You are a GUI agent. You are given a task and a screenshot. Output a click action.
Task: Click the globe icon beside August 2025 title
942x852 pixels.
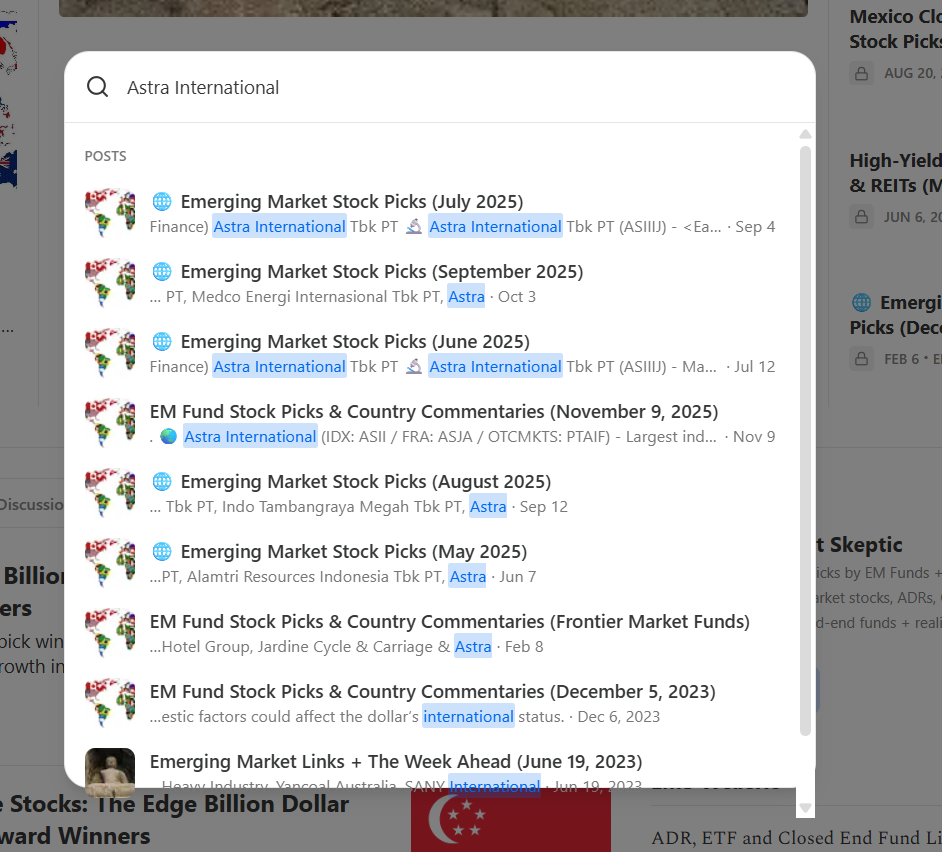[162, 481]
